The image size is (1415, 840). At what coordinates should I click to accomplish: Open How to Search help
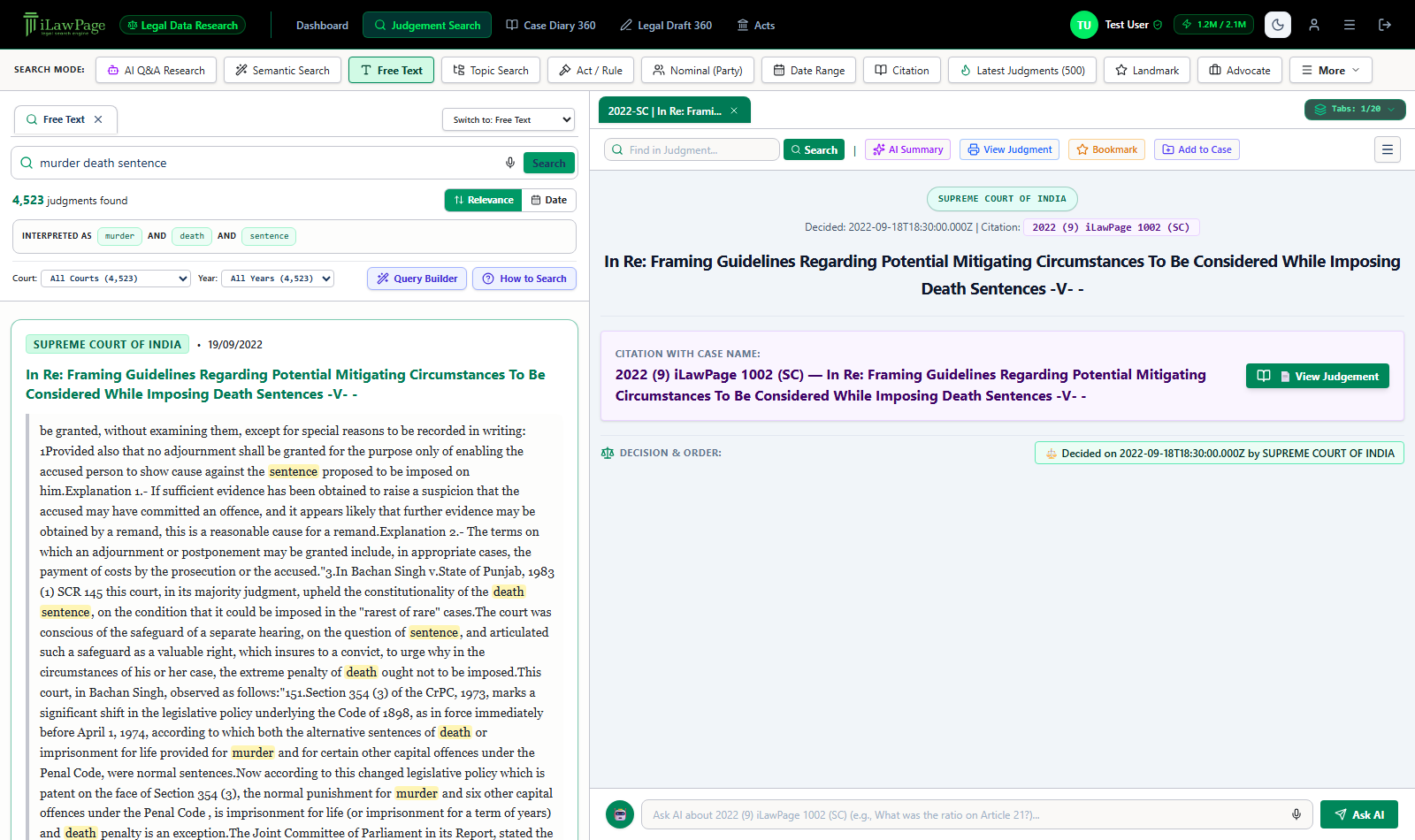point(524,279)
